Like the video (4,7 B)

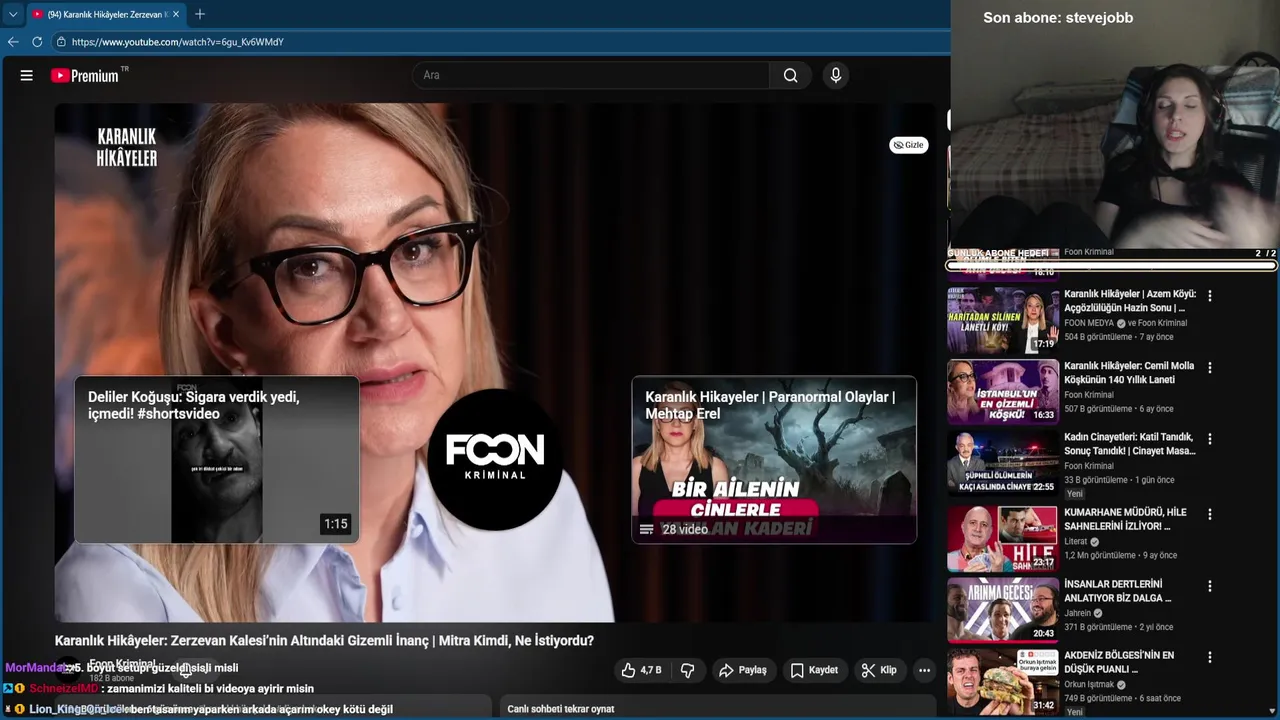[x=641, y=670]
